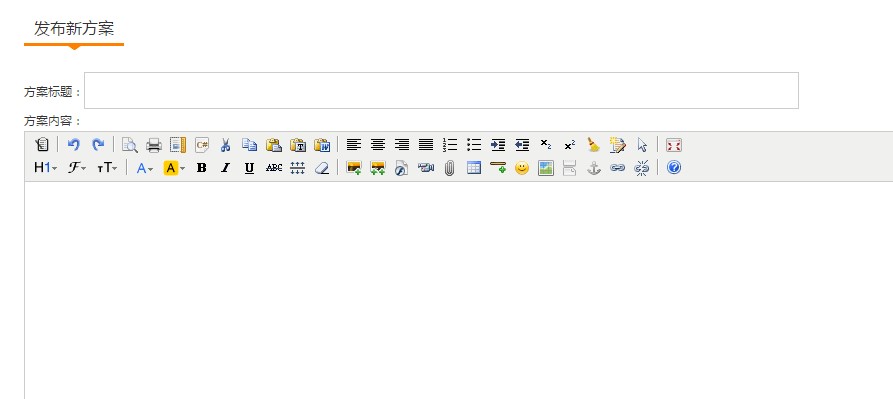This screenshot has height=399, width=893.
Task: Click the paste from Word icon
Action: [x=322, y=145]
